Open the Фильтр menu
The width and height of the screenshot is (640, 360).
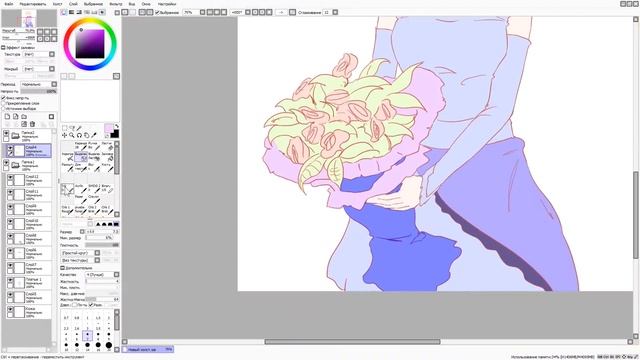coord(116,4)
